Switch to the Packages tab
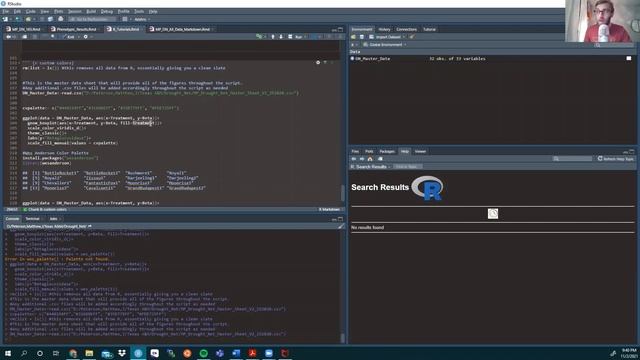Viewport: 640px width, 360px height. 387,151
